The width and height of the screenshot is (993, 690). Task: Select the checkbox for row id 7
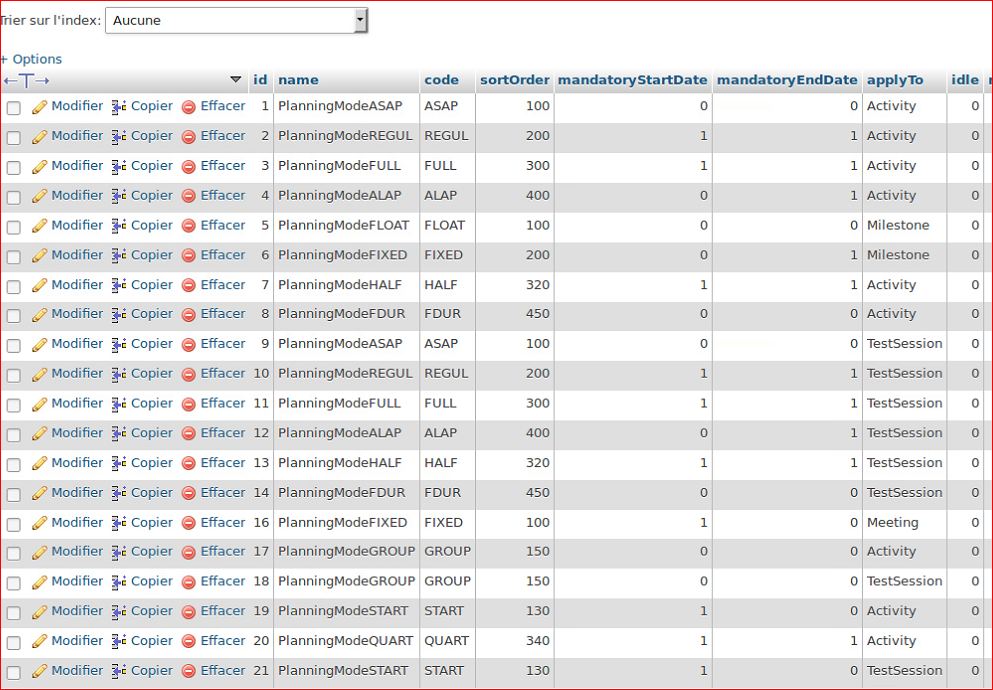(x=14, y=286)
